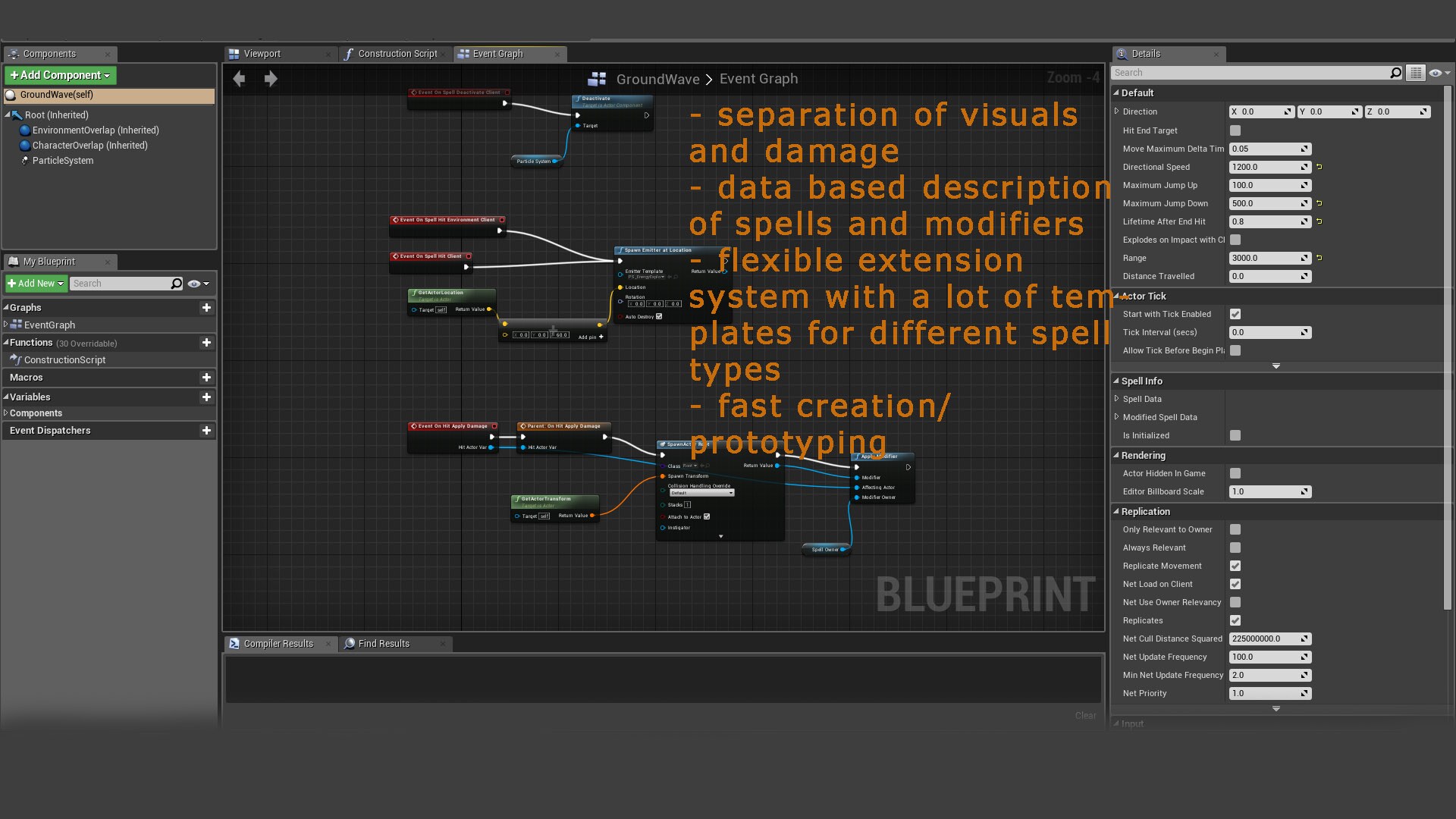Enable the Hit End Target checkbox

point(1236,130)
